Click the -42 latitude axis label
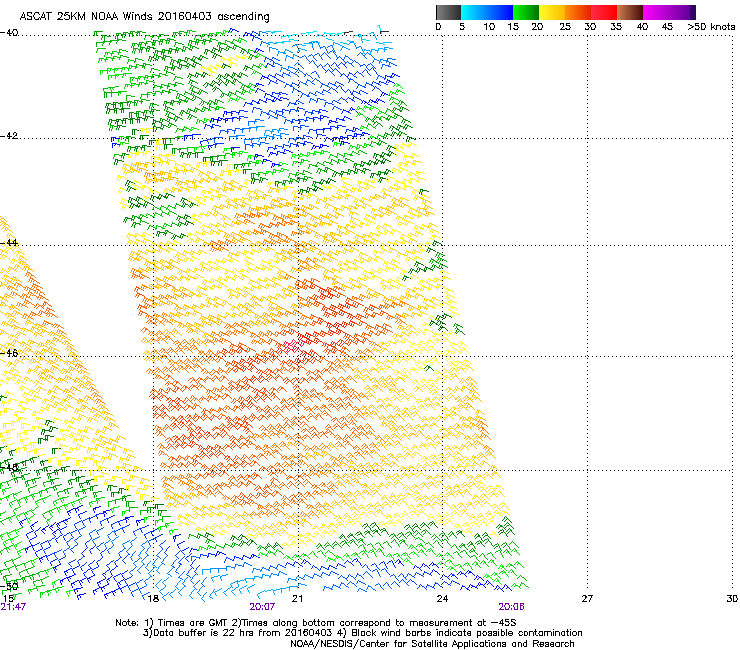 click(9, 135)
